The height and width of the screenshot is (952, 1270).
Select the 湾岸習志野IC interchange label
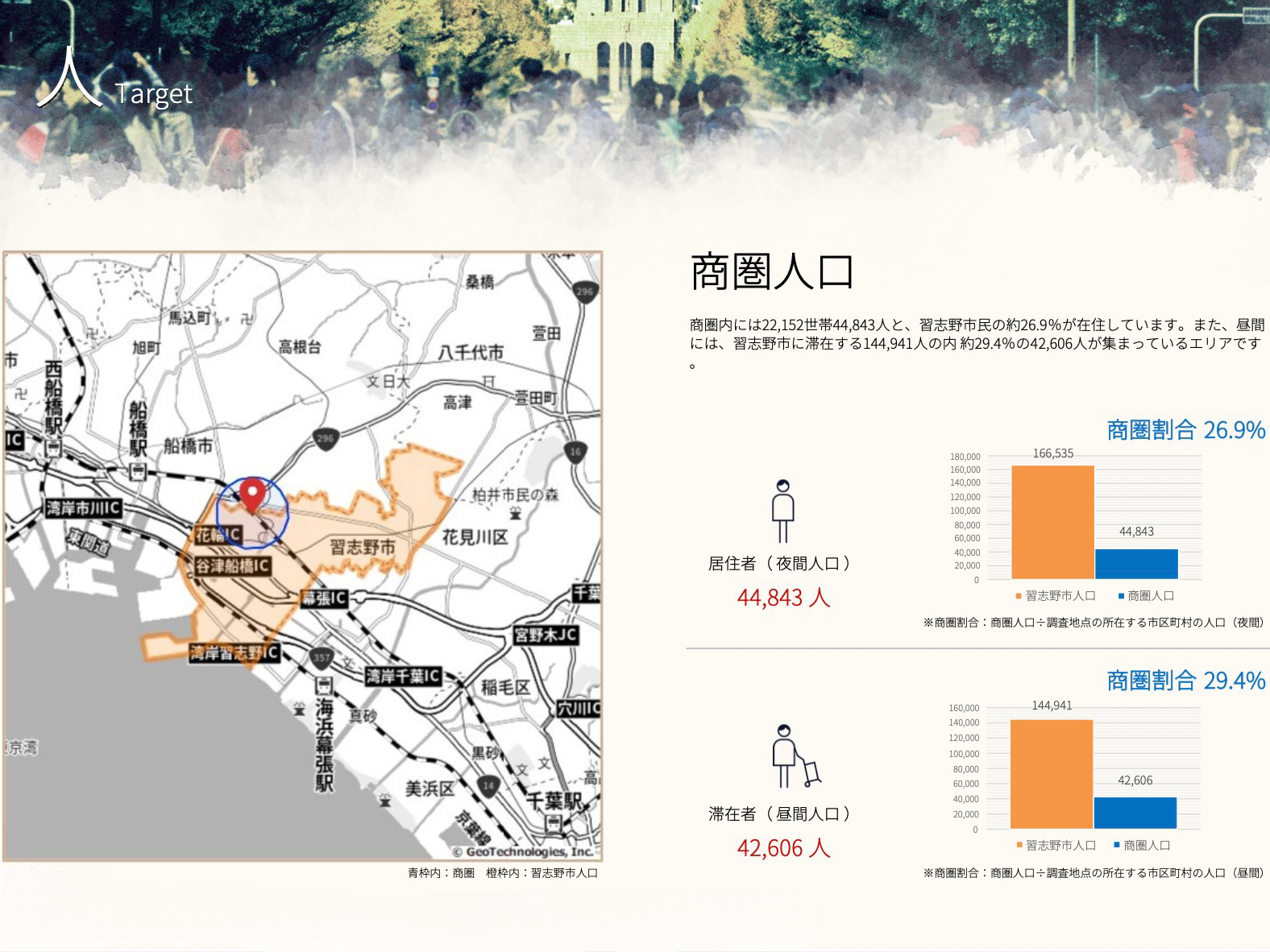234,653
